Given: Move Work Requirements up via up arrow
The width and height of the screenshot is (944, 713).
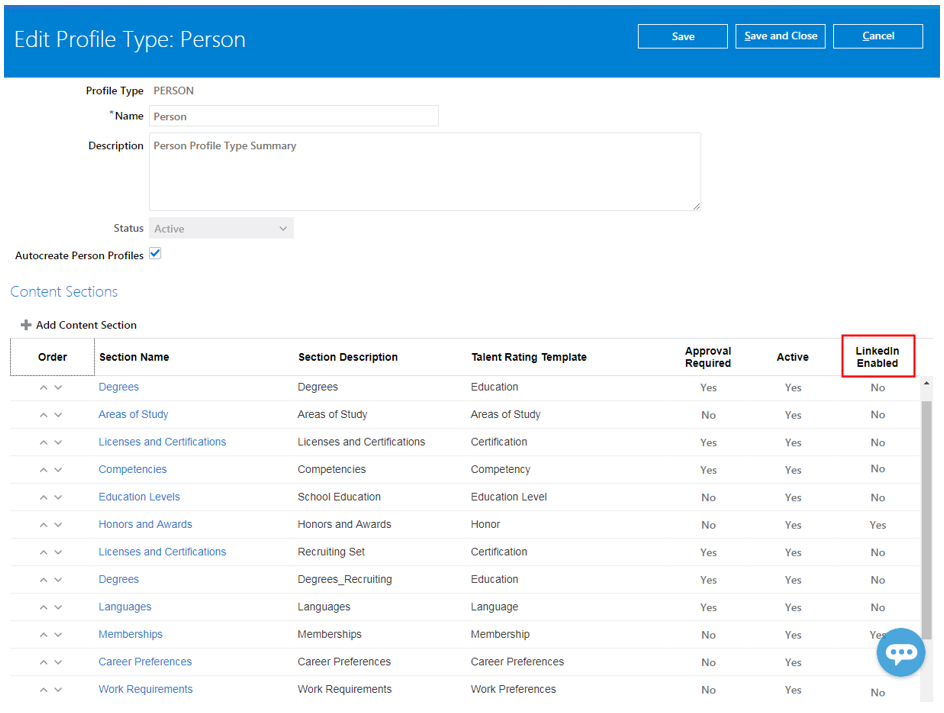Looking at the screenshot, I should pyautogui.click(x=43, y=689).
